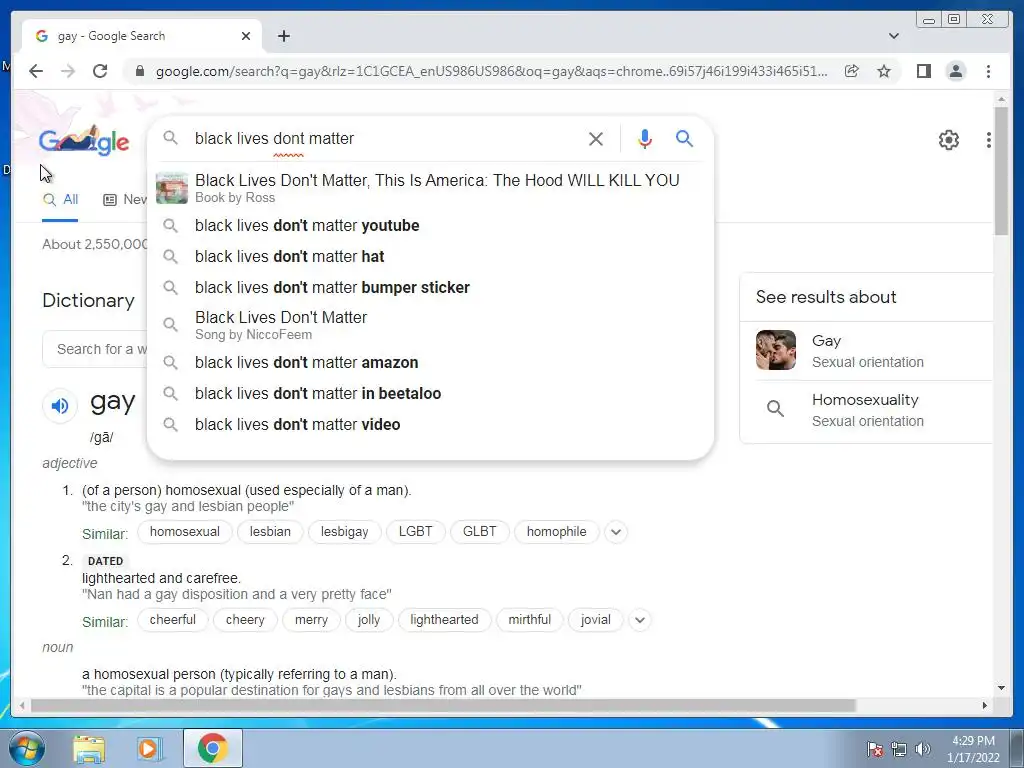Open Windows Explorer from taskbar

89,748
